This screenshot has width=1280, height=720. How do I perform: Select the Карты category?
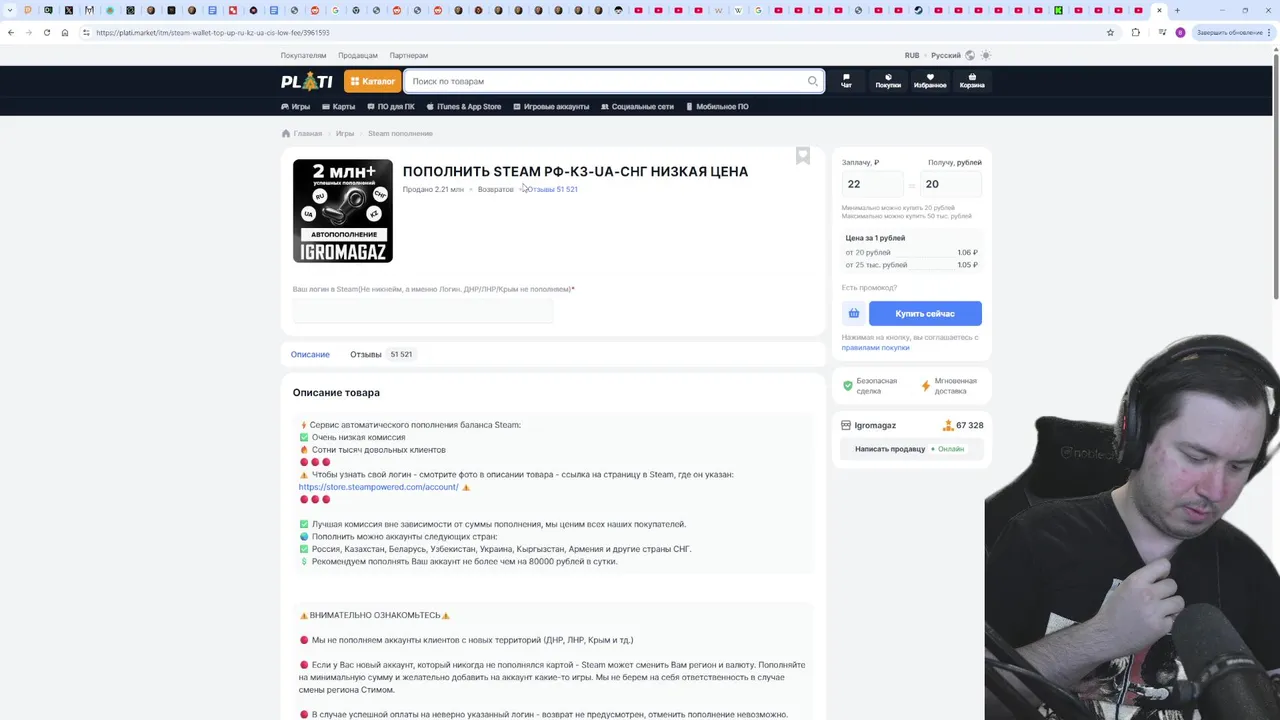(338, 106)
